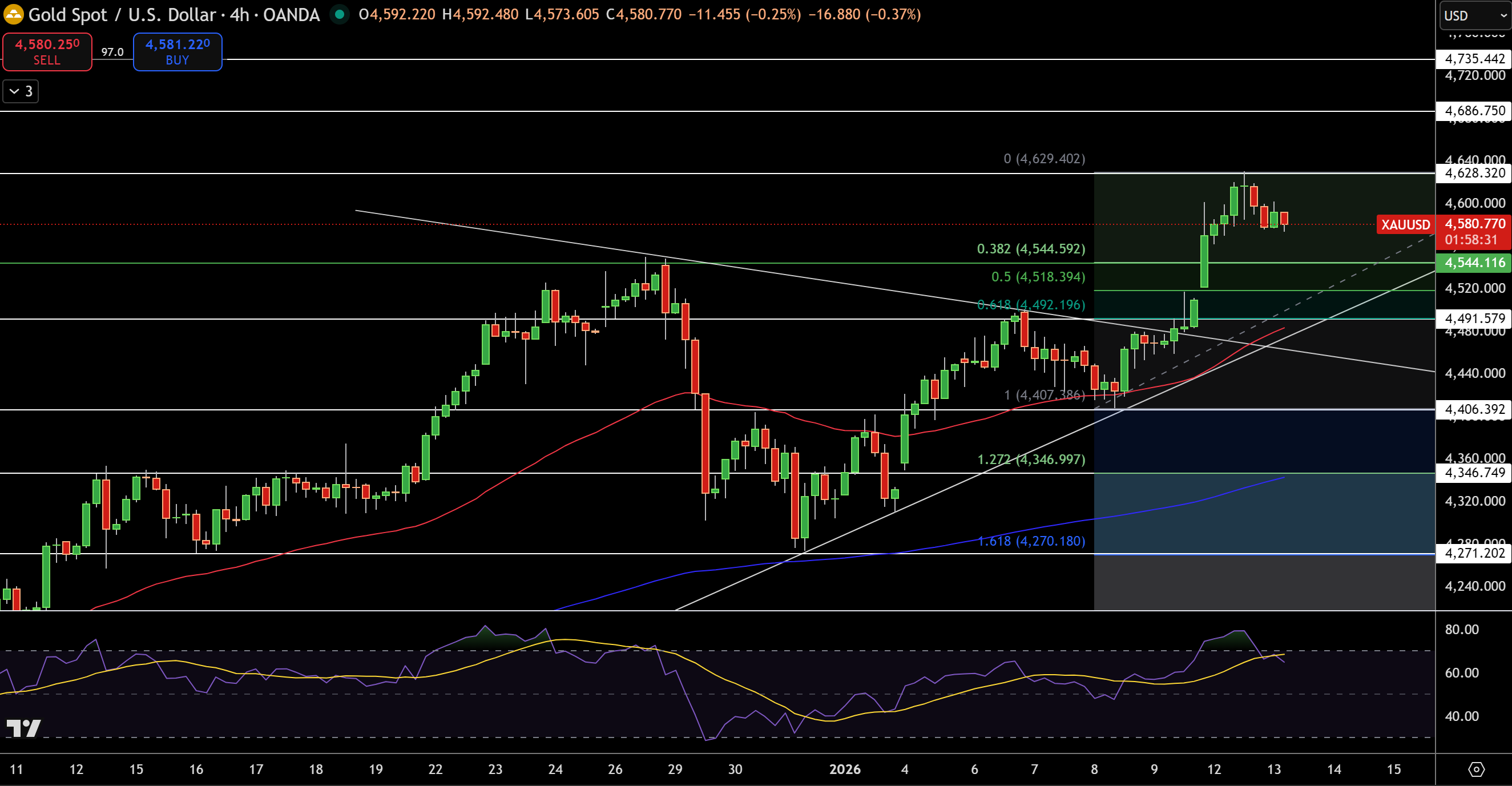
Task: Click the 97.0 spread value
Action: [x=112, y=53]
